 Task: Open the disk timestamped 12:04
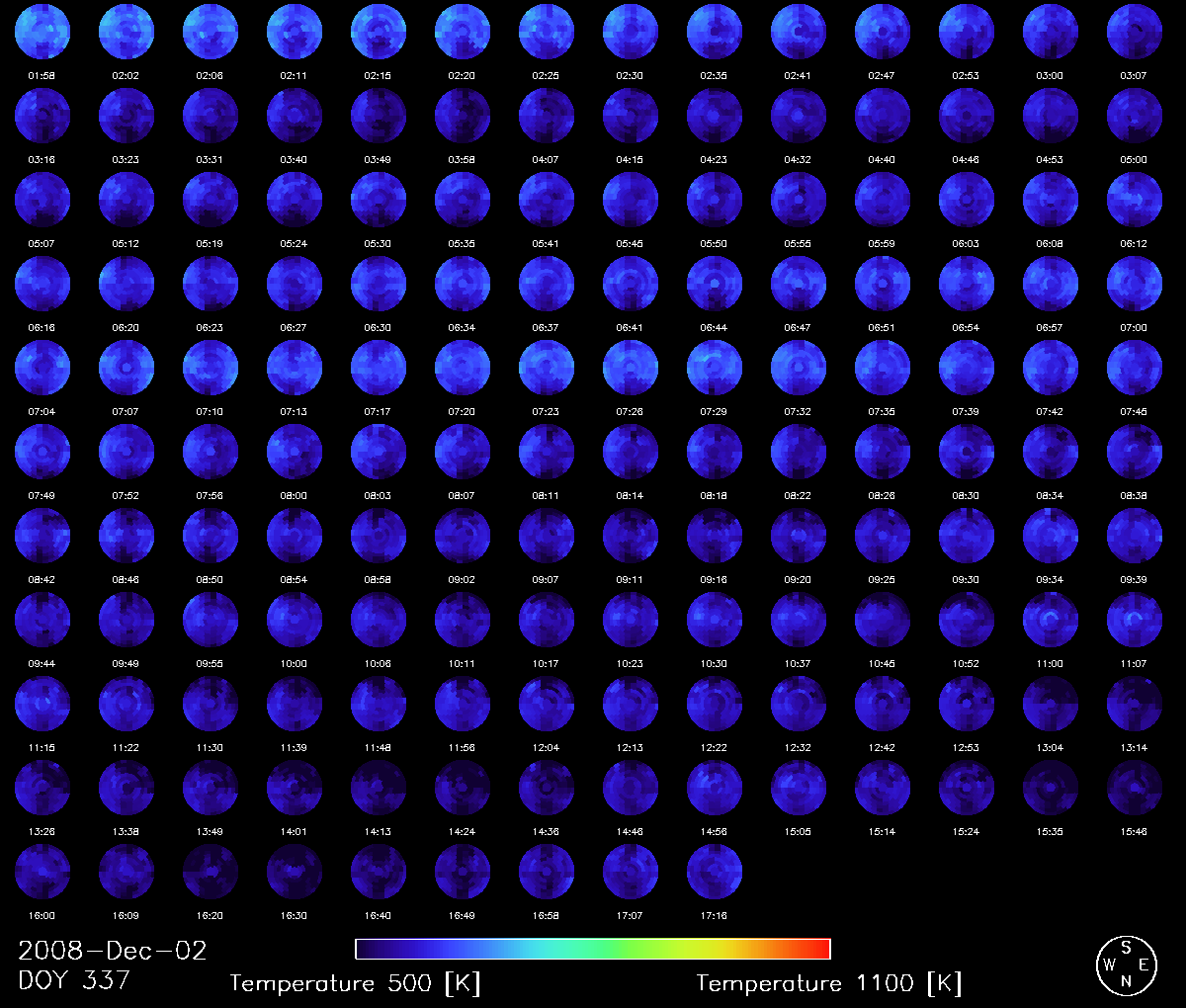[x=547, y=704]
